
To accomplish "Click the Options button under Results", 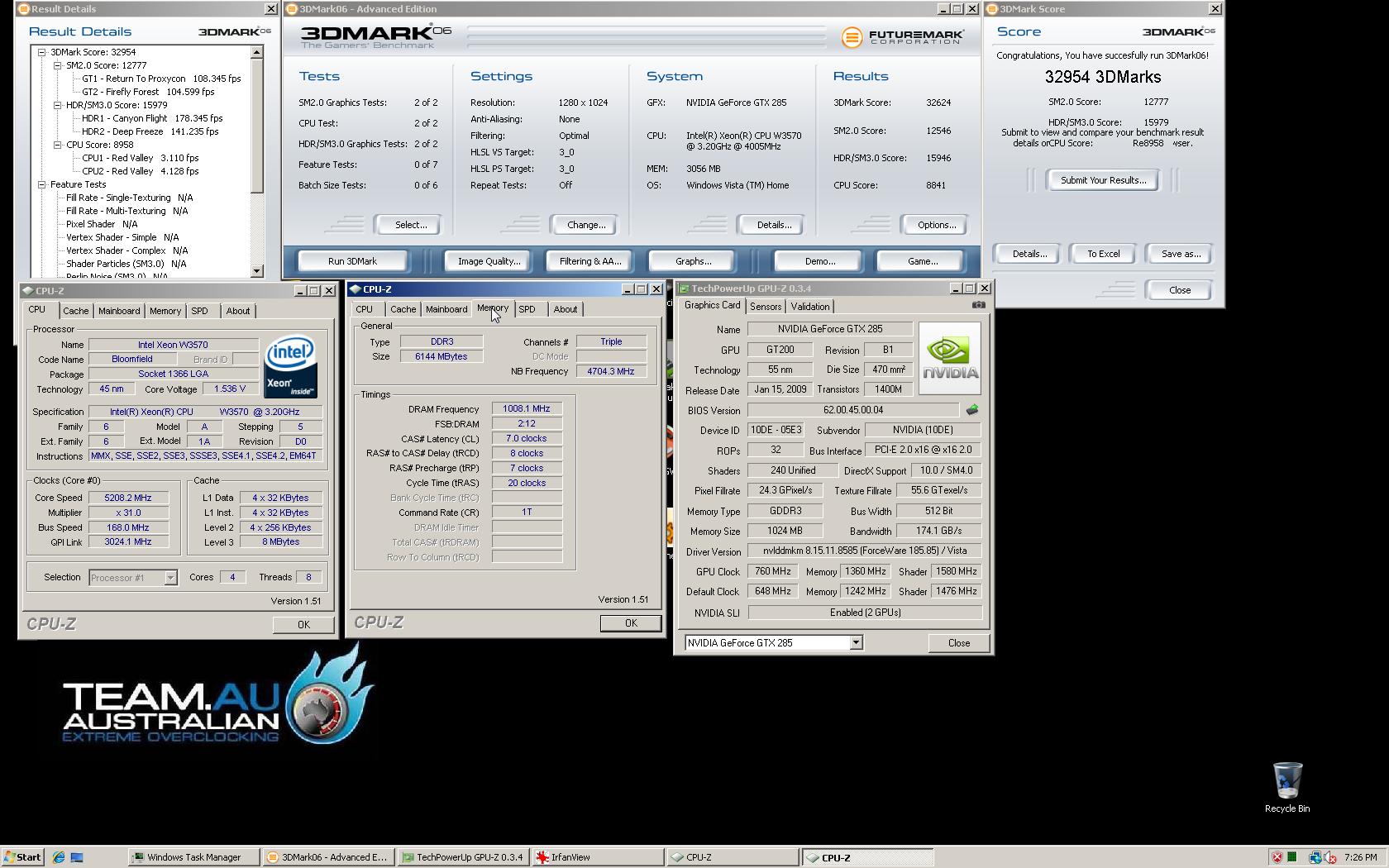I will [x=936, y=225].
